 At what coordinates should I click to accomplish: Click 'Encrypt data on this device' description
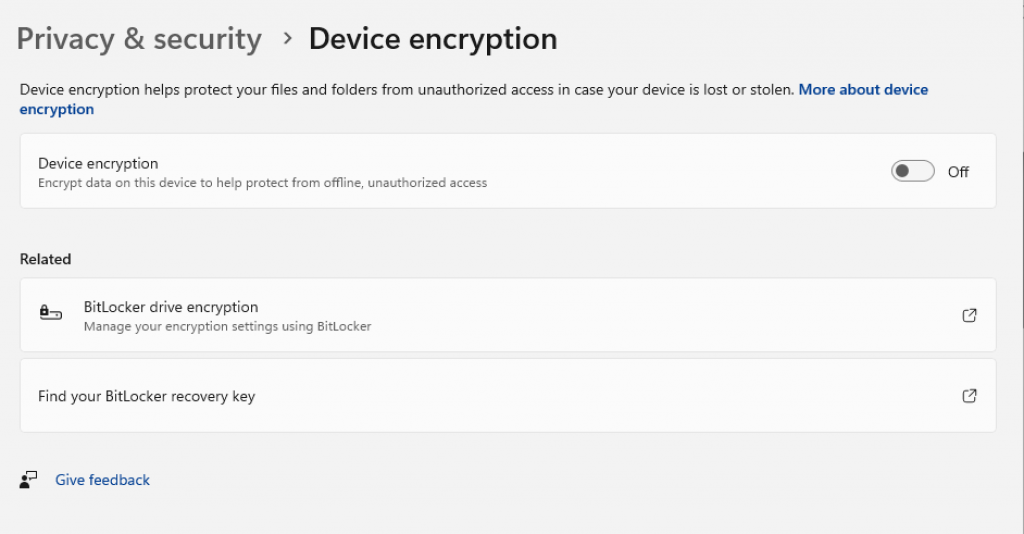(x=262, y=183)
